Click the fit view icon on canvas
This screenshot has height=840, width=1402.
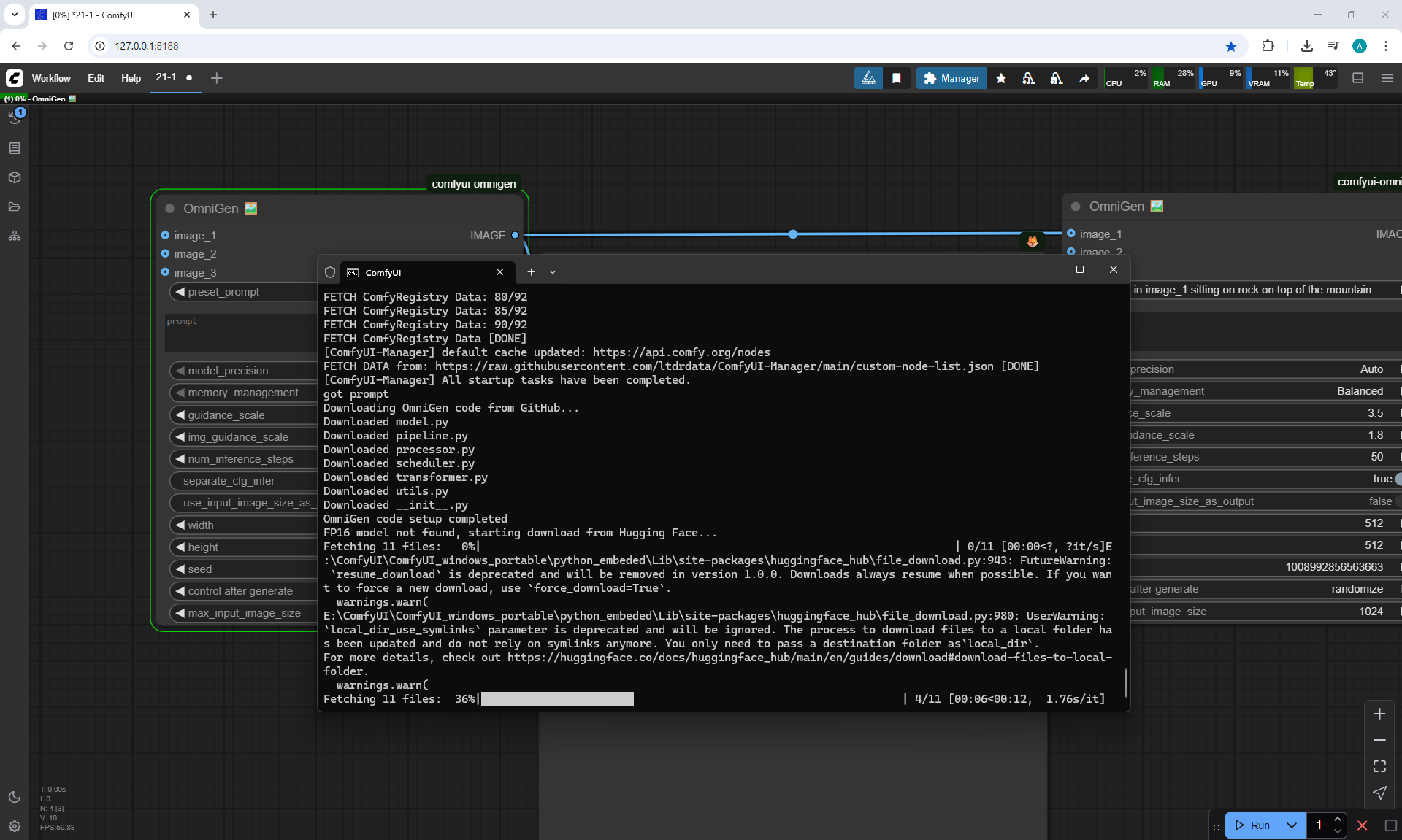1379,766
